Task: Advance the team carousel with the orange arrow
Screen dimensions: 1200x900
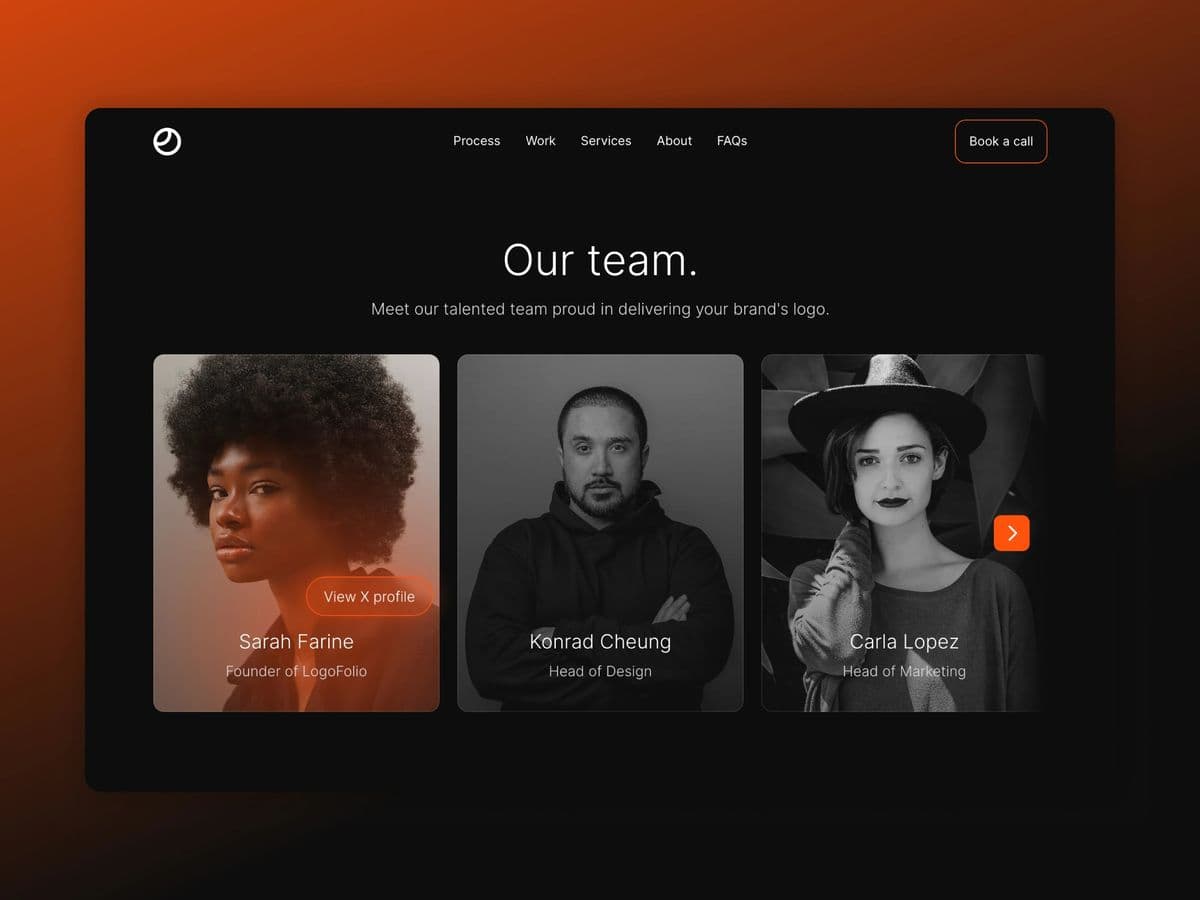Action: (1011, 533)
